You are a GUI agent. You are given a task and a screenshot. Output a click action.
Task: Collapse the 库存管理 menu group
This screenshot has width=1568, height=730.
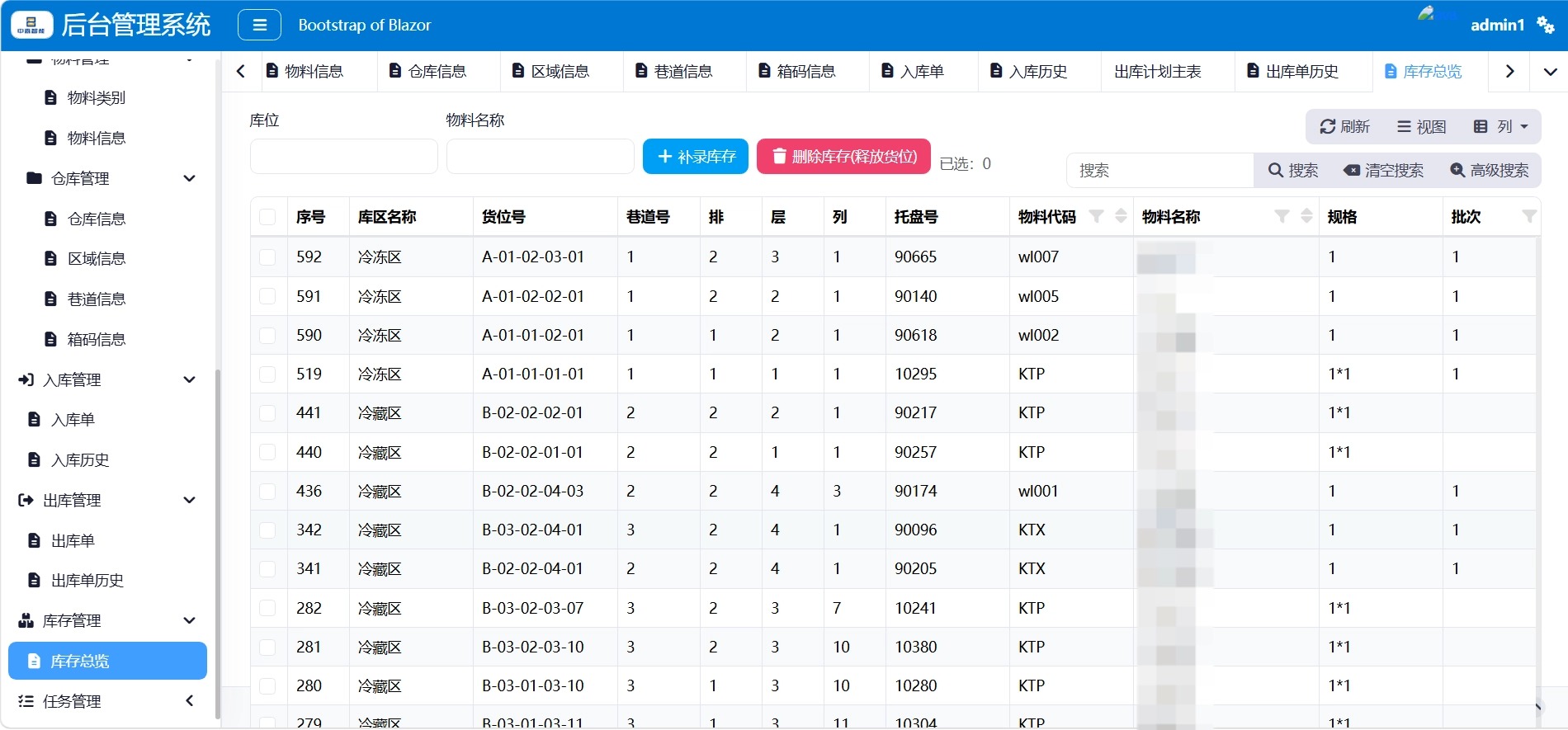[189, 620]
